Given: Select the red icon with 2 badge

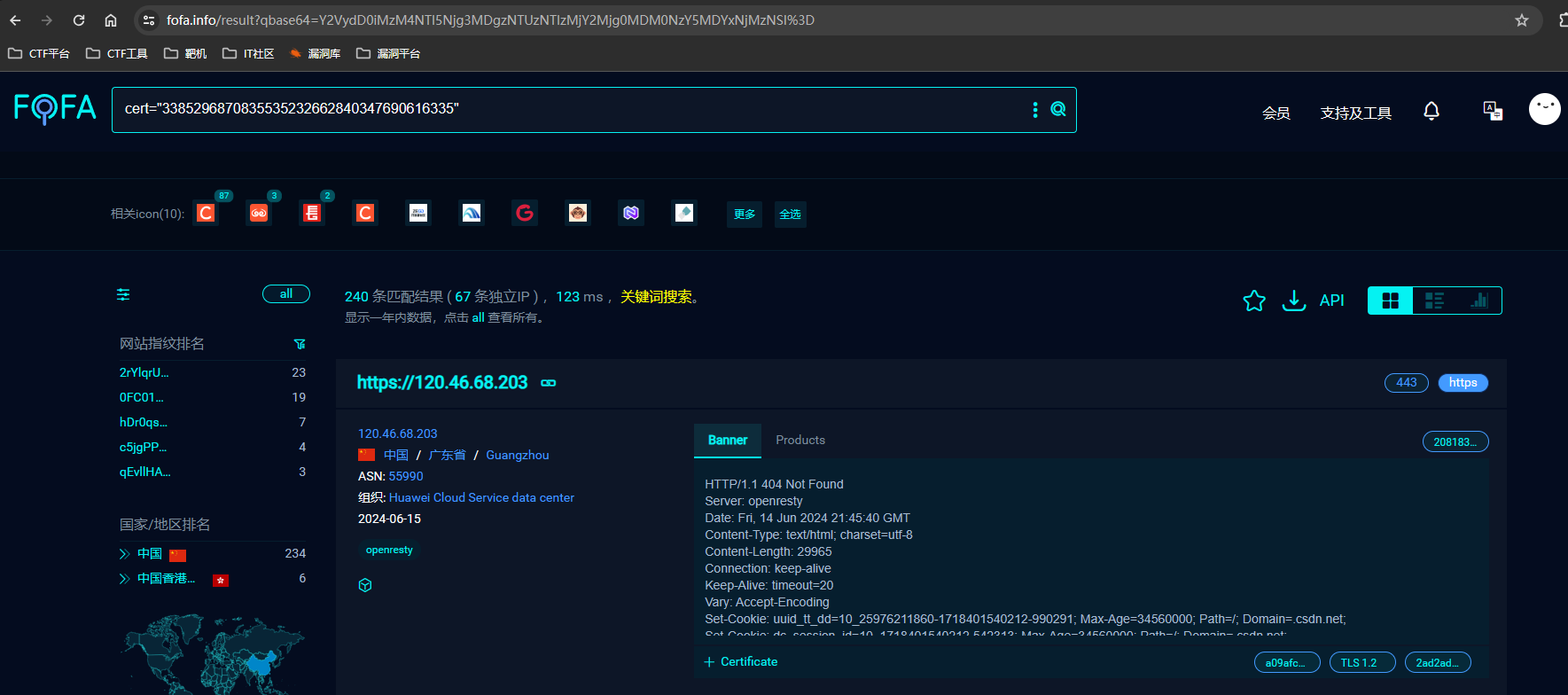Looking at the screenshot, I should (x=312, y=213).
